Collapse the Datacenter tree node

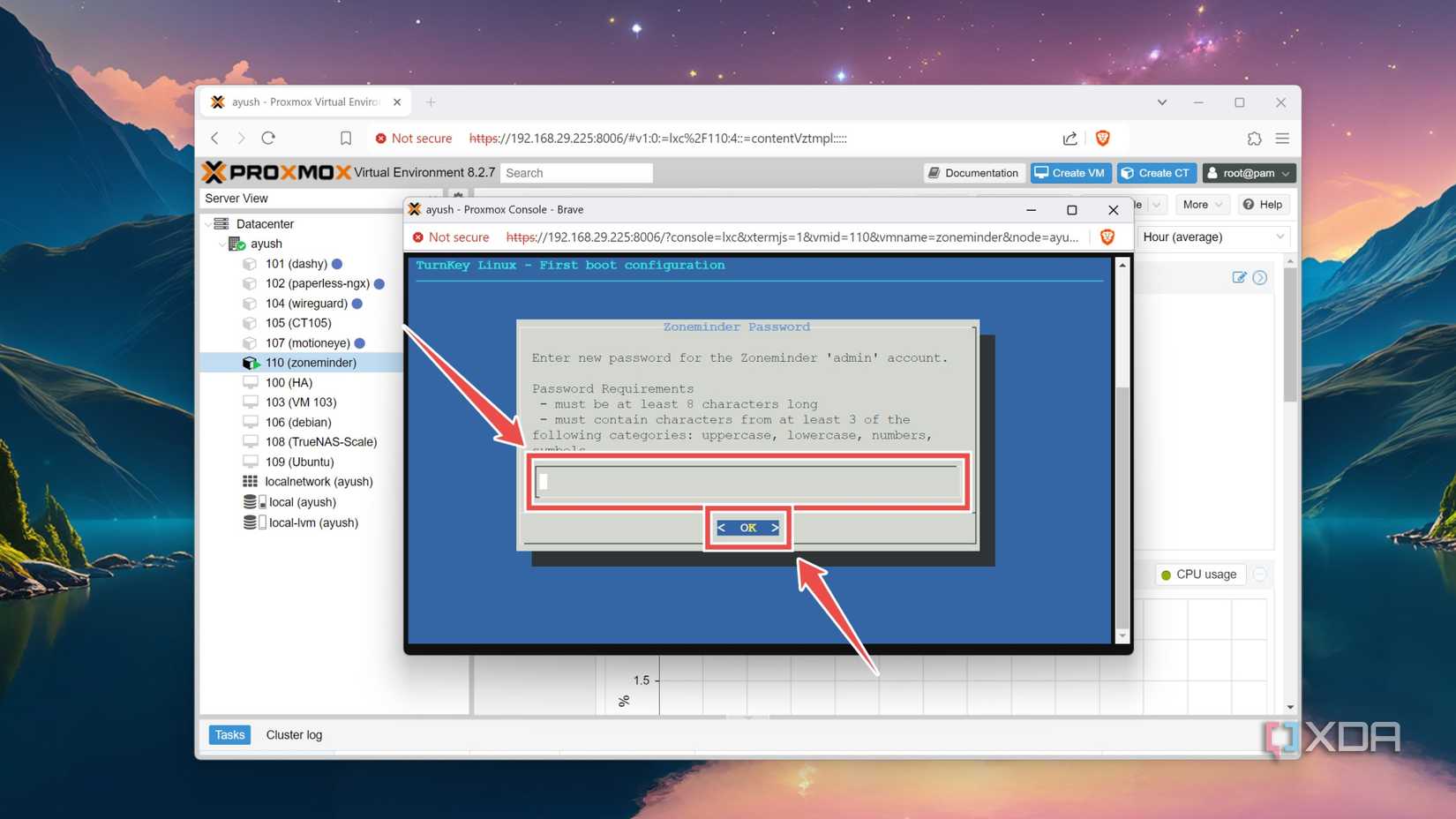coord(208,224)
